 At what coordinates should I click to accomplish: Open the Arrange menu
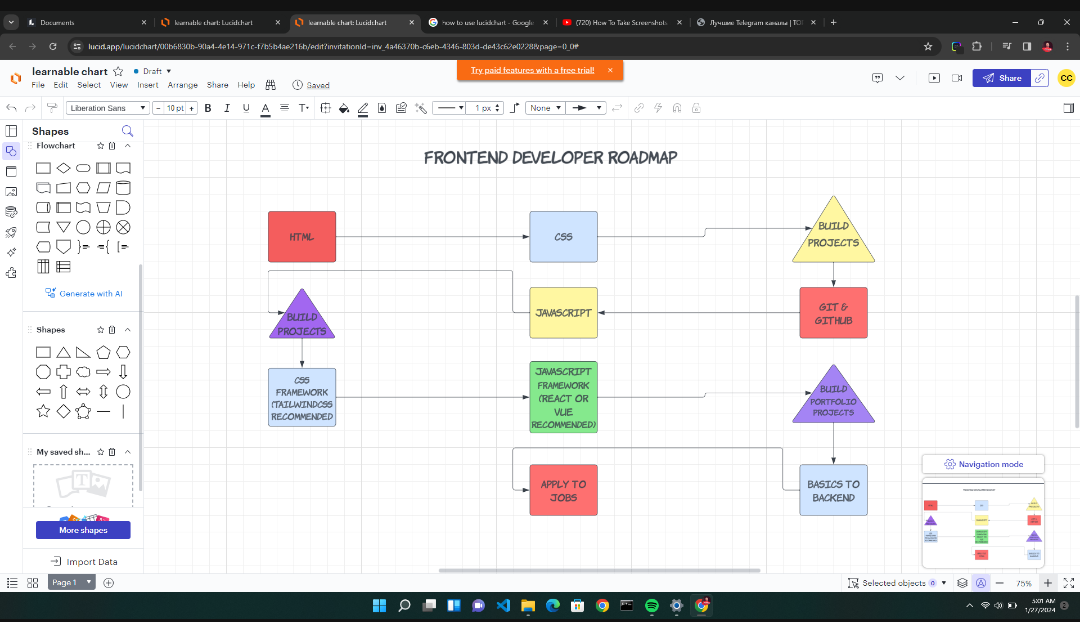(183, 85)
